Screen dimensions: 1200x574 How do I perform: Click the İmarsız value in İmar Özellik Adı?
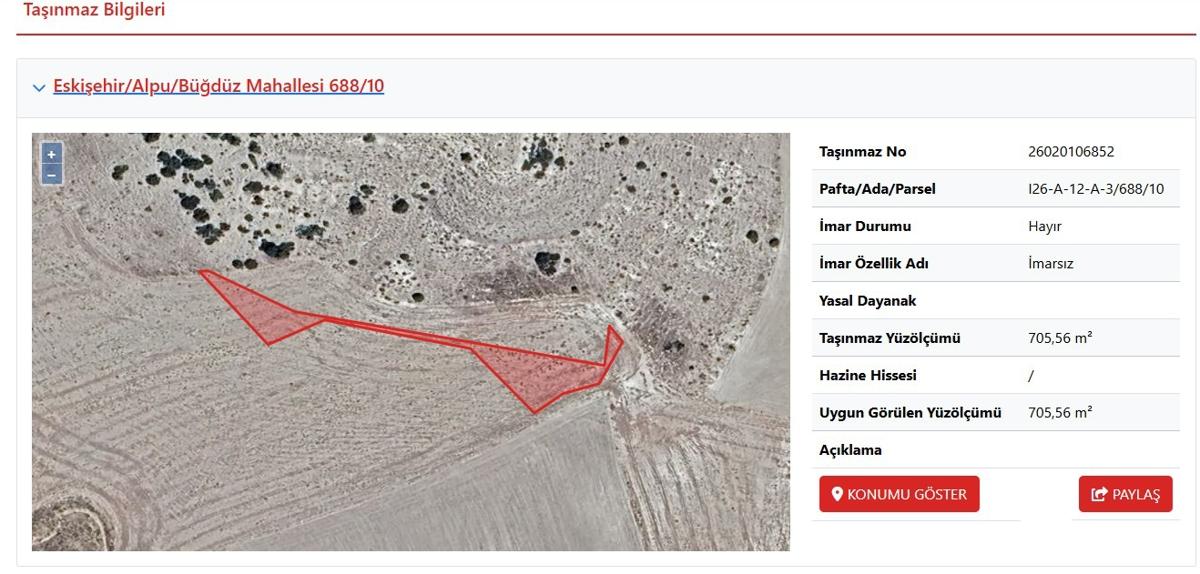coord(1051,264)
